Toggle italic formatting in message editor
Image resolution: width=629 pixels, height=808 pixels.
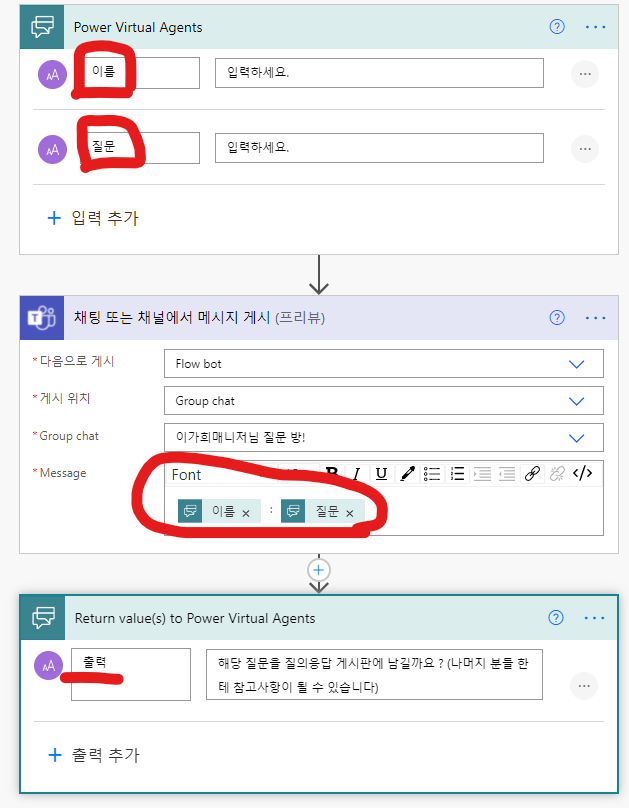pyautogui.click(x=356, y=474)
